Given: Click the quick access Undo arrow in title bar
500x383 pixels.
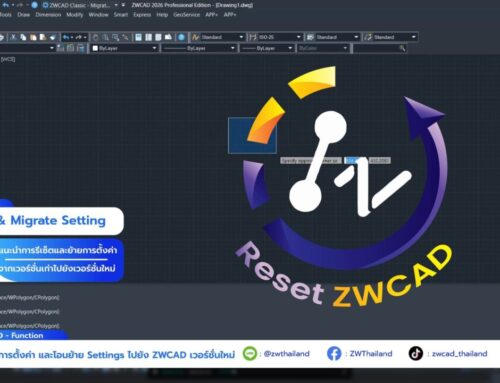Looking at the screenshot, I should [x=6, y=5].
